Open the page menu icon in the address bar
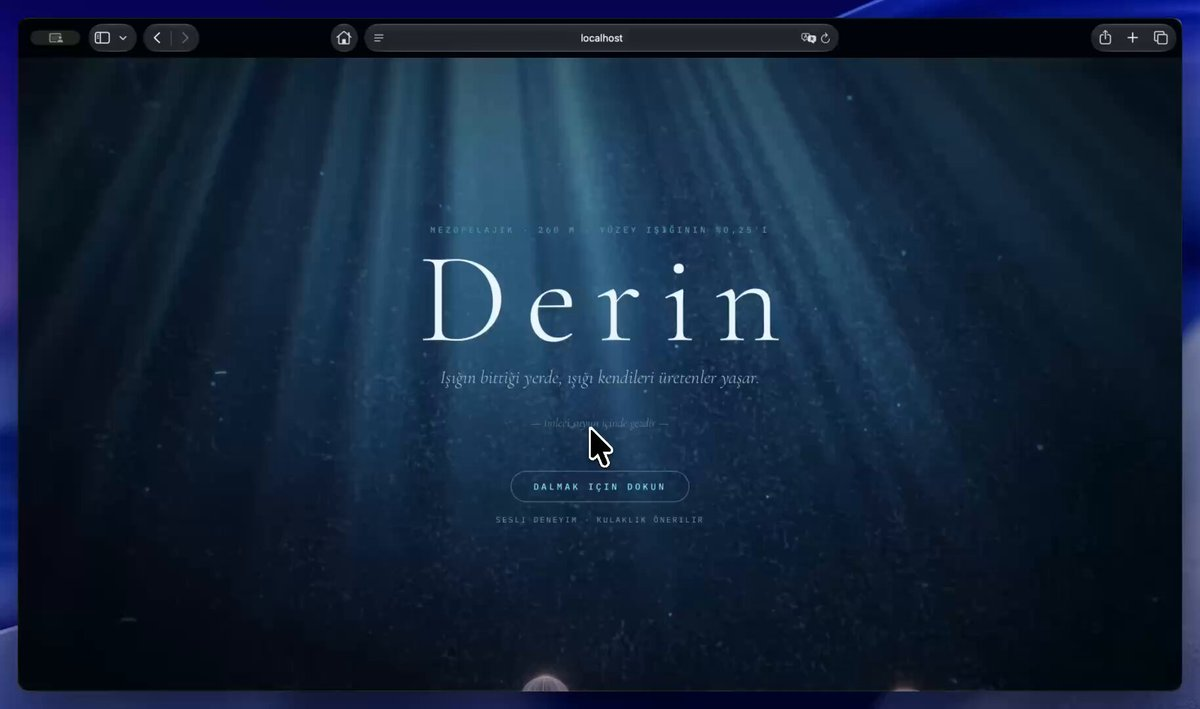The image size is (1200, 709). (379, 38)
